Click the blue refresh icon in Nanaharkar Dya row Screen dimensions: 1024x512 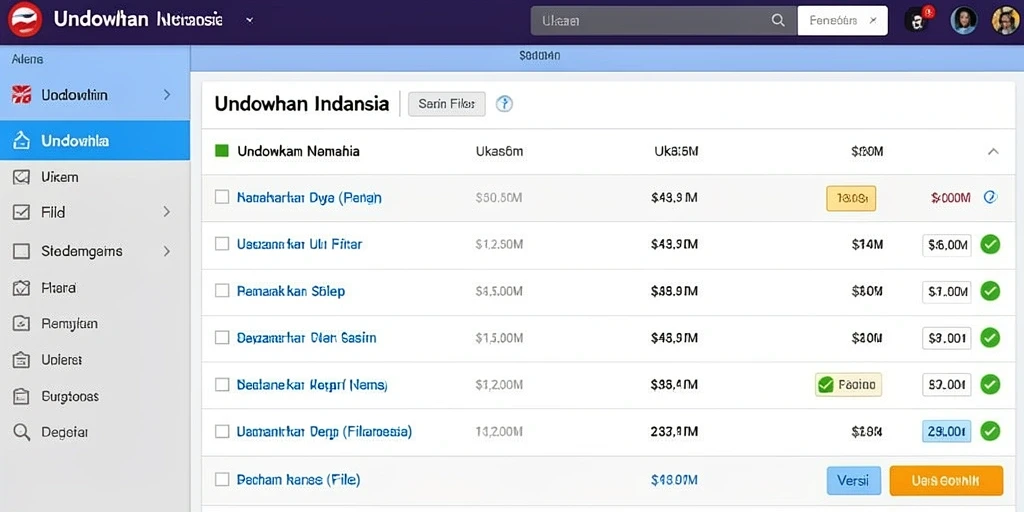990,197
